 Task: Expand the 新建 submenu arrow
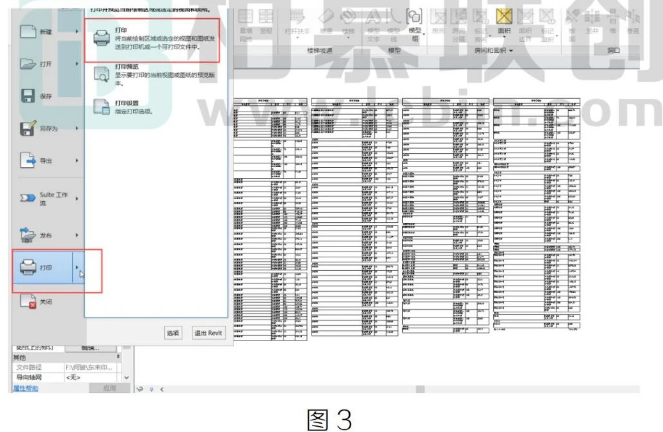tap(77, 31)
